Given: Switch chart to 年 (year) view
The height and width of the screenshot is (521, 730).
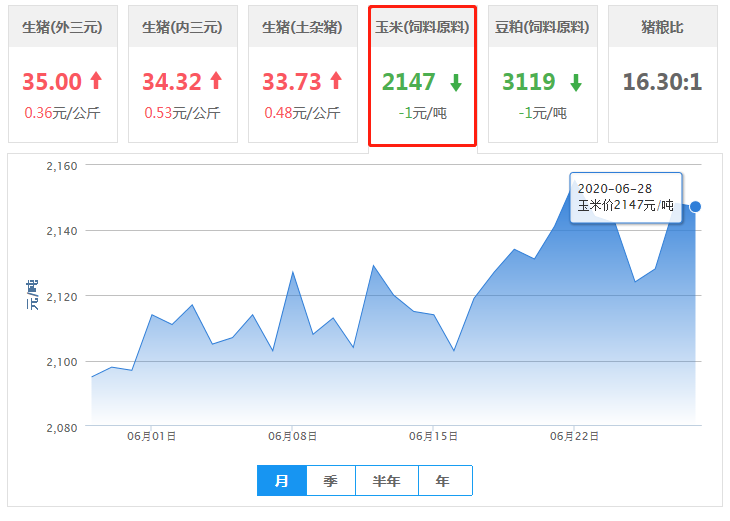Looking at the screenshot, I should (x=443, y=481).
